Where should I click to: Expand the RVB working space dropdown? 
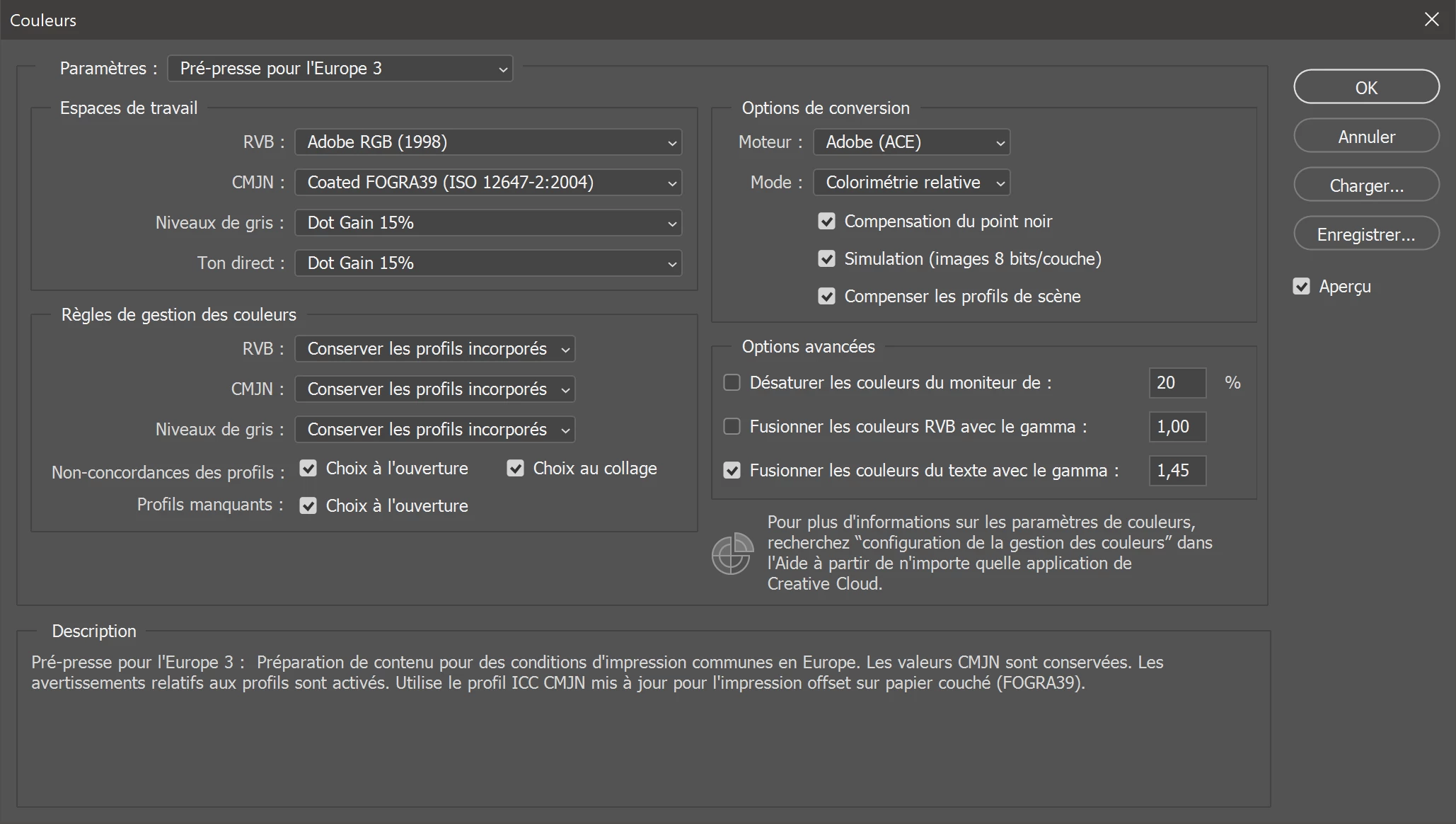click(488, 142)
